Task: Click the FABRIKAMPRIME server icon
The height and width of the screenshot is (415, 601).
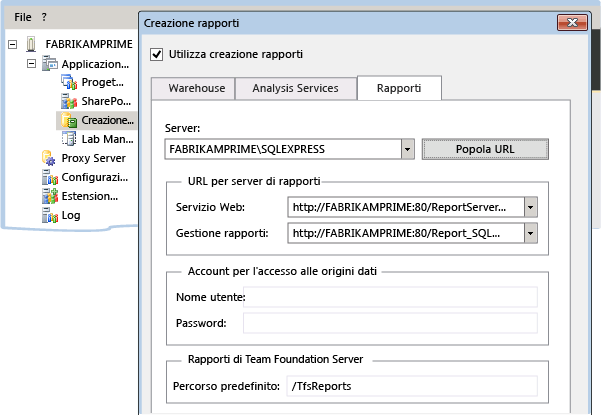Action: (31, 44)
